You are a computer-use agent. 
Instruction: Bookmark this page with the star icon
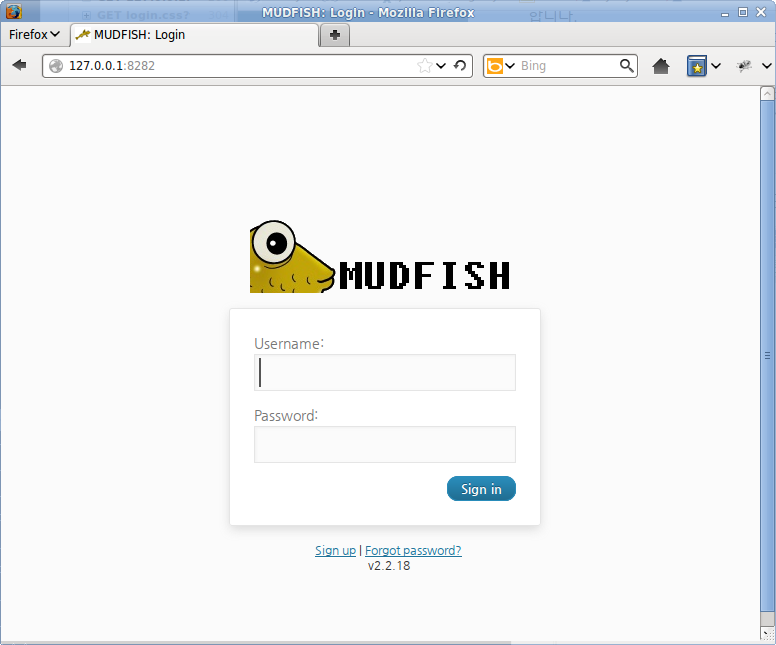425,65
